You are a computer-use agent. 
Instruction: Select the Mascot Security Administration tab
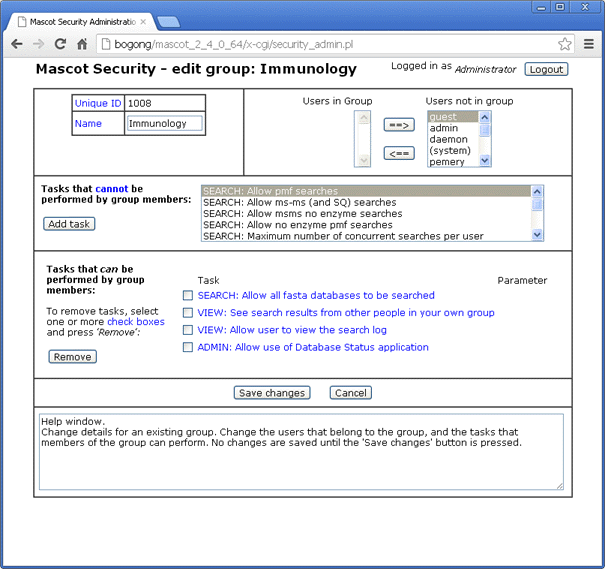(x=79, y=22)
